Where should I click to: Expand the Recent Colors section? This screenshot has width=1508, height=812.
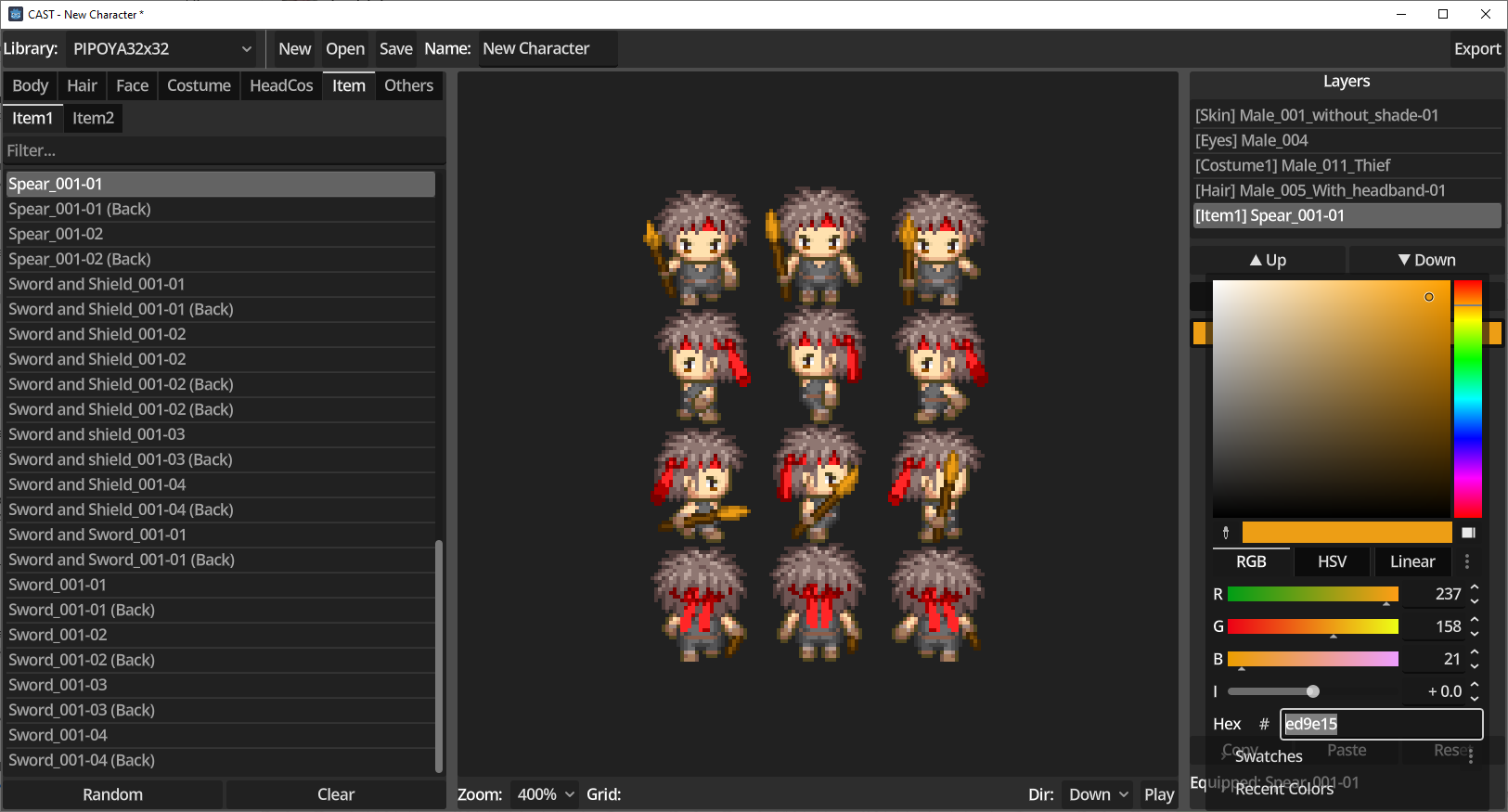(1283, 789)
